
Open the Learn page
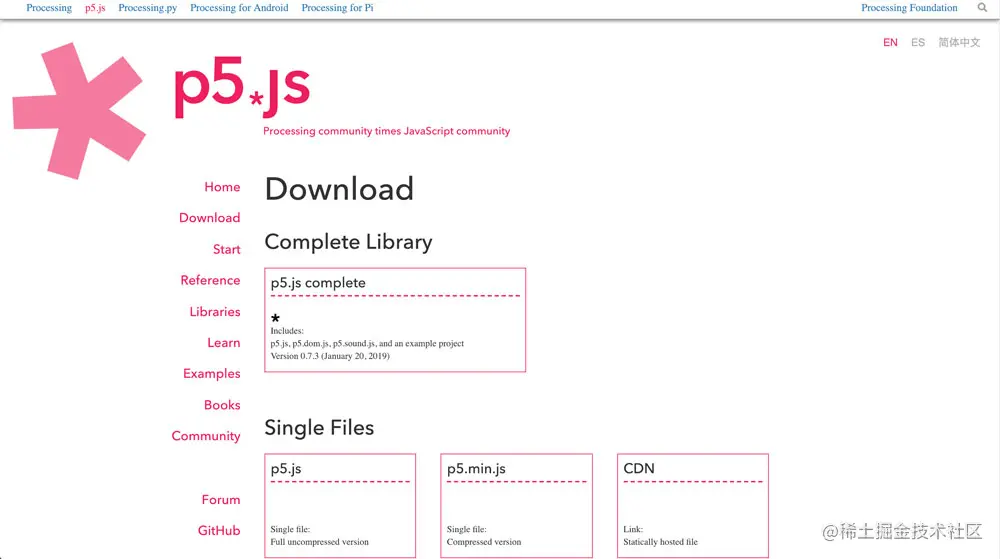[x=223, y=343]
